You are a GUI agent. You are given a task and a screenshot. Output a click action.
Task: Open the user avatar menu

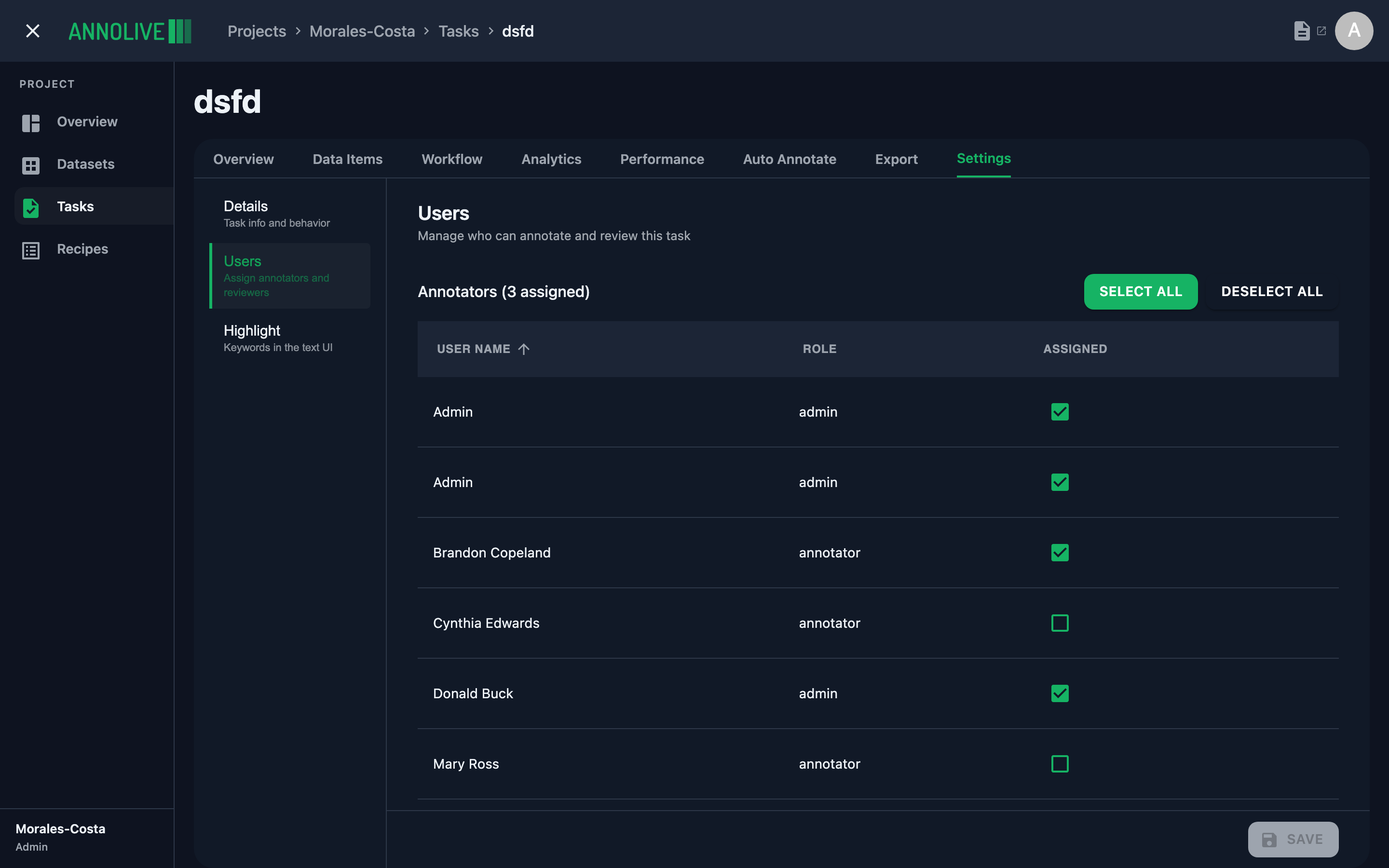click(x=1354, y=31)
